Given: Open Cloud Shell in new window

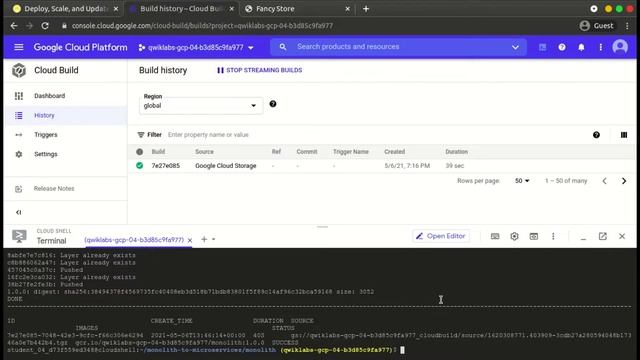Looking at the screenshot, I should click(602, 236).
